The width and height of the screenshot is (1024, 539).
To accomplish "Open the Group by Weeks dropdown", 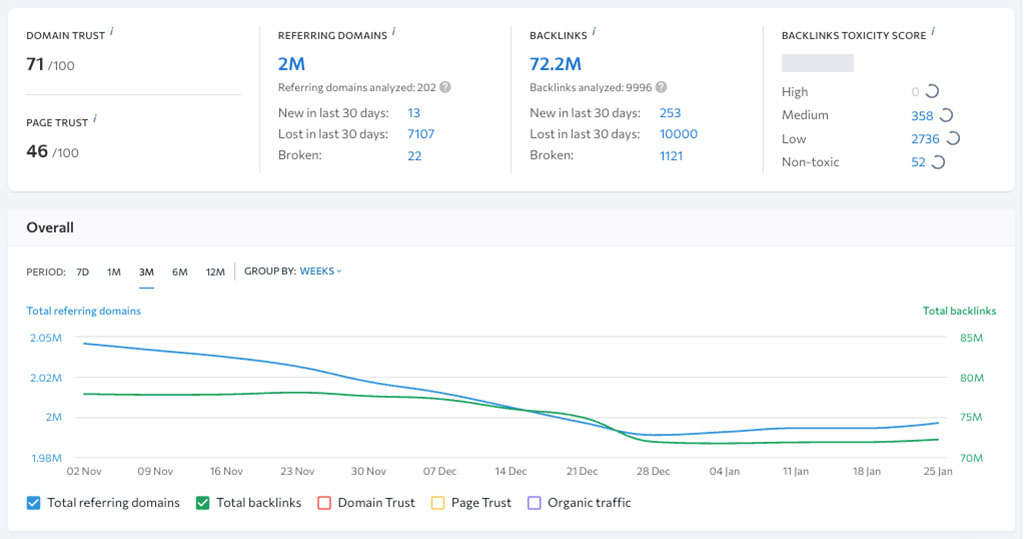I will click(x=321, y=271).
